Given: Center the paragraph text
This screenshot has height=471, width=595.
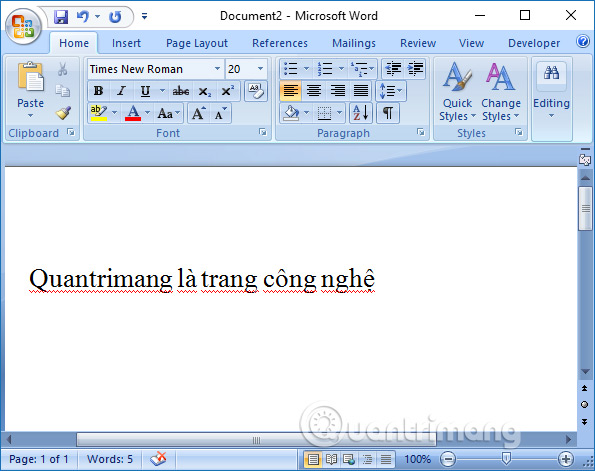Looking at the screenshot, I should [x=314, y=91].
